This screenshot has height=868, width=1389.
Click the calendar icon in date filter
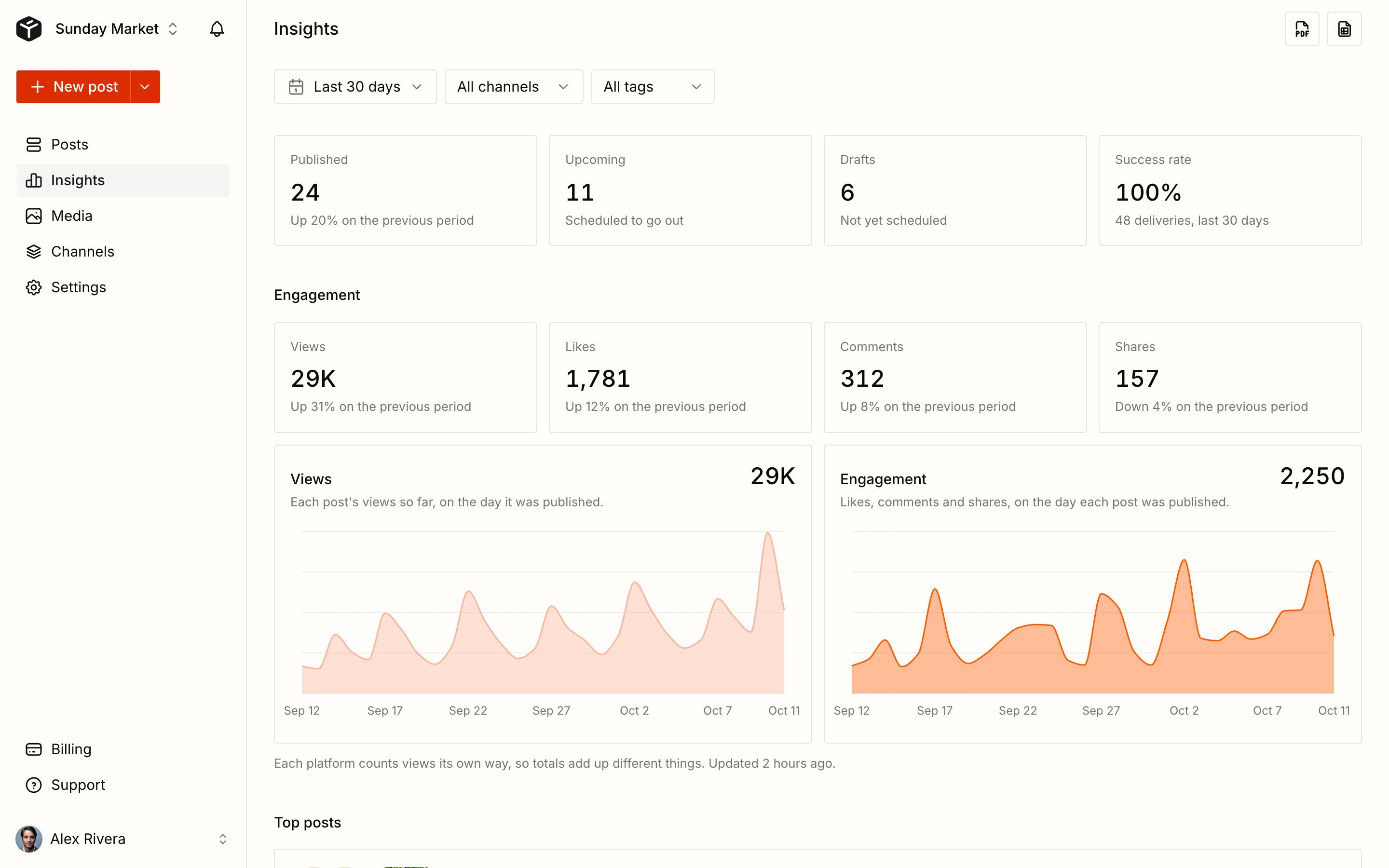click(x=296, y=87)
